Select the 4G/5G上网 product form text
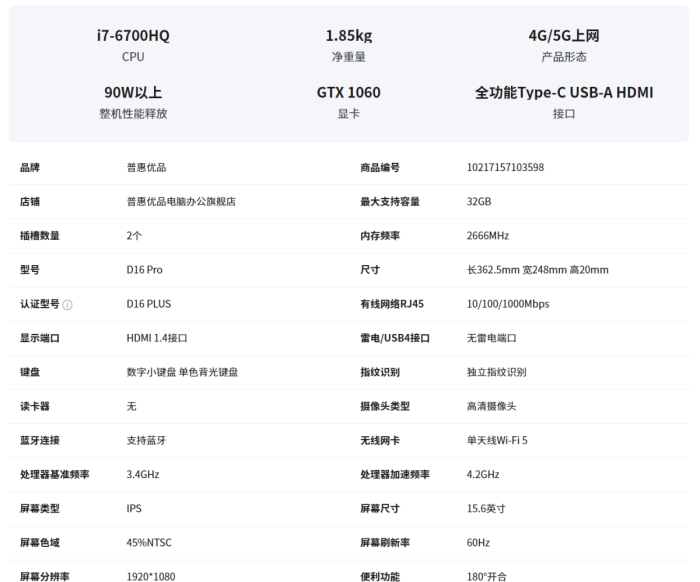 [564, 36]
